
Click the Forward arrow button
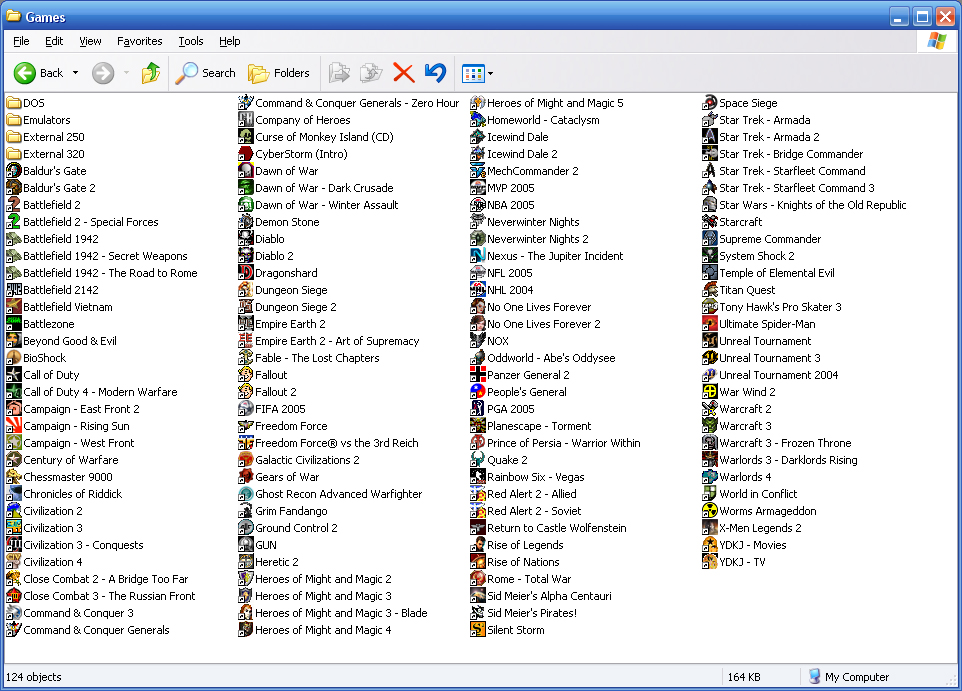103,73
